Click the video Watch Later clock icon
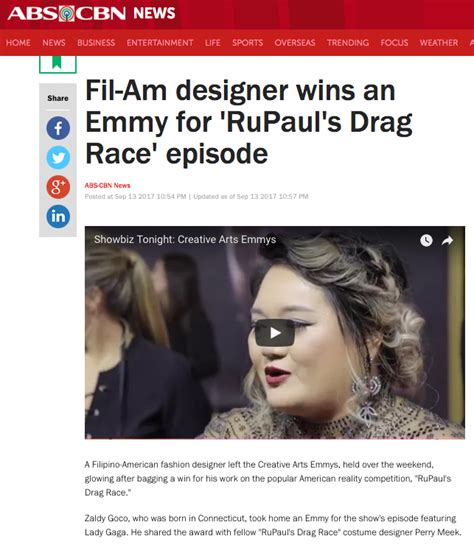 coord(426,240)
